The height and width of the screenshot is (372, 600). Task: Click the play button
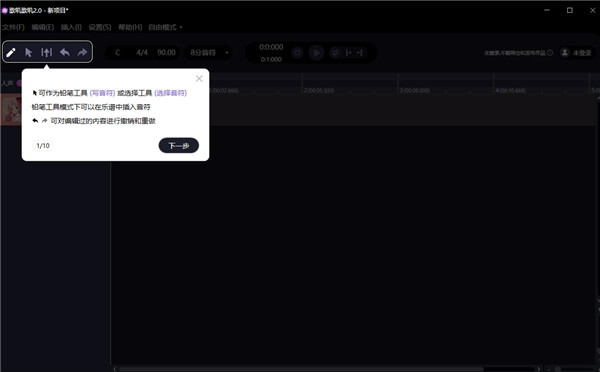[316, 52]
